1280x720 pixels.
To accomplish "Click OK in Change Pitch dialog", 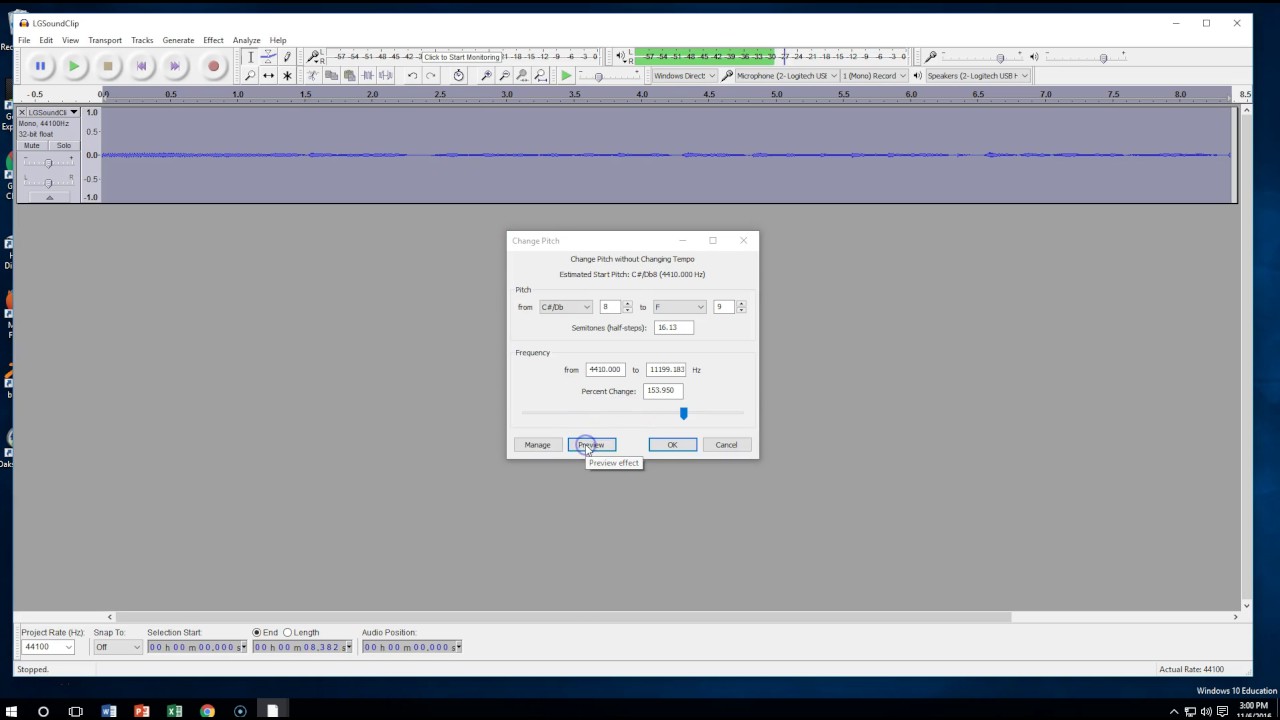I will pyautogui.click(x=672, y=445).
